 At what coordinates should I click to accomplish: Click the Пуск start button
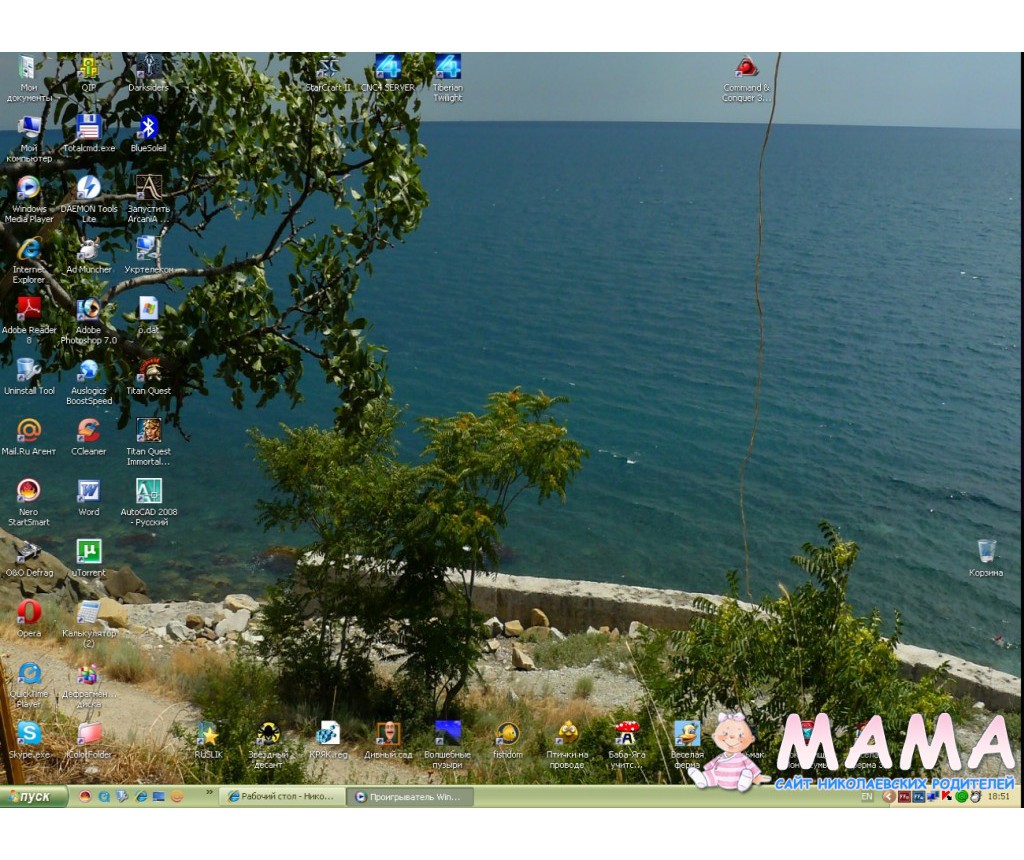[x=35, y=797]
